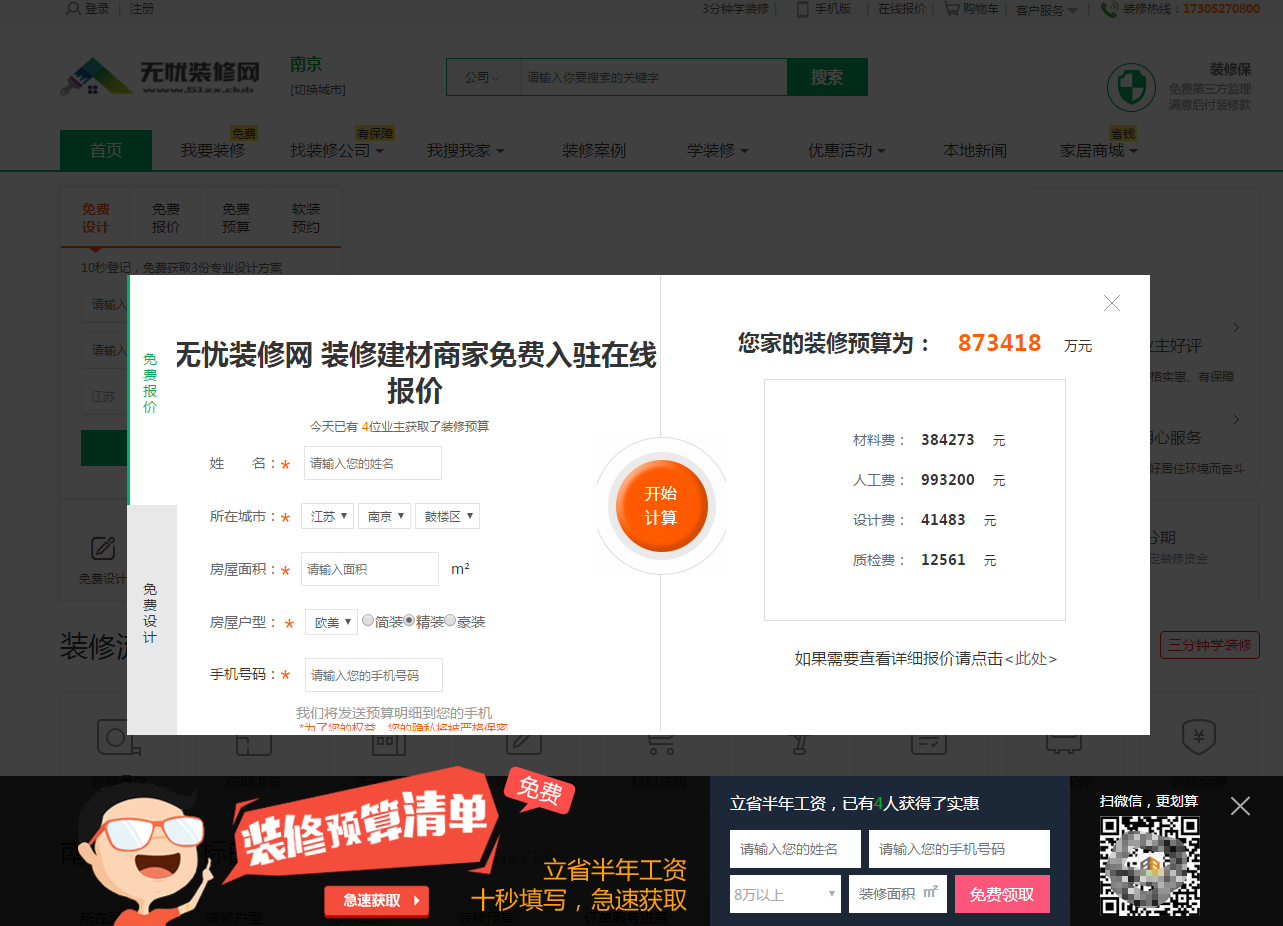Expand the 找装修公司 navigation menu
This screenshot has height=926, width=1283.
[x=337, y=150]
